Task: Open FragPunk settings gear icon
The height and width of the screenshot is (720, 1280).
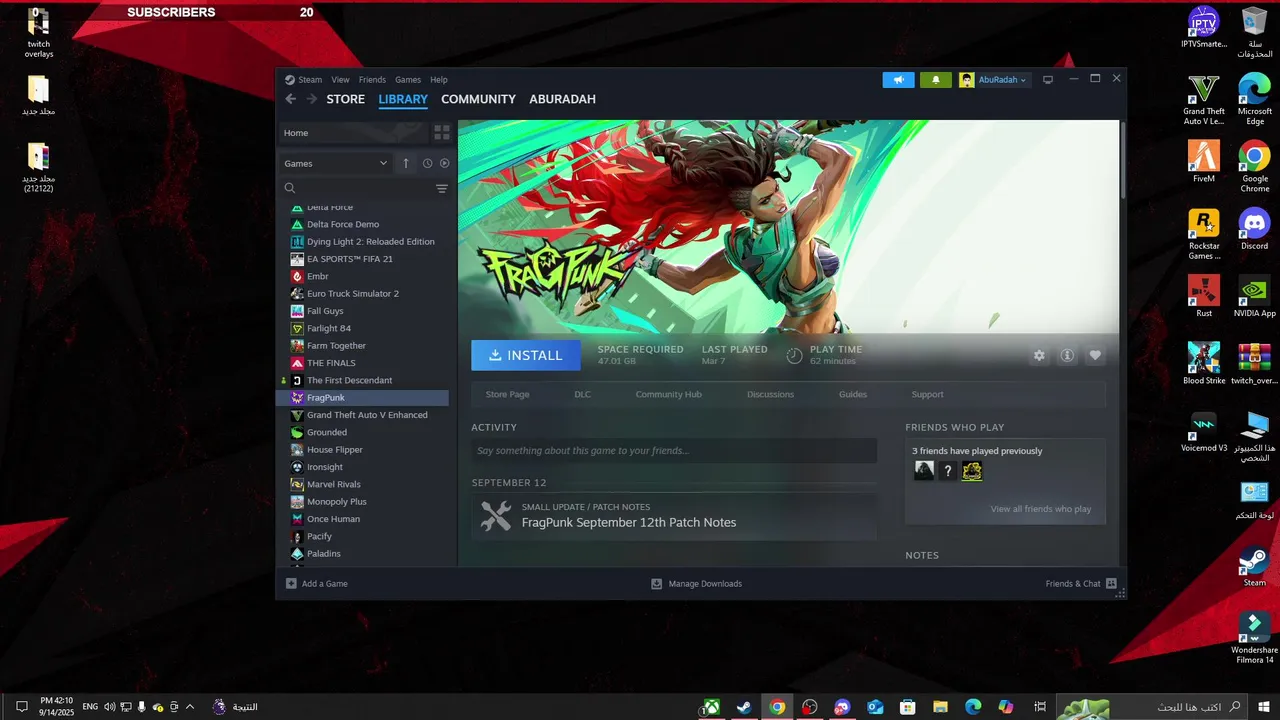Action: pyautogui.click(x=1039, y=355)
